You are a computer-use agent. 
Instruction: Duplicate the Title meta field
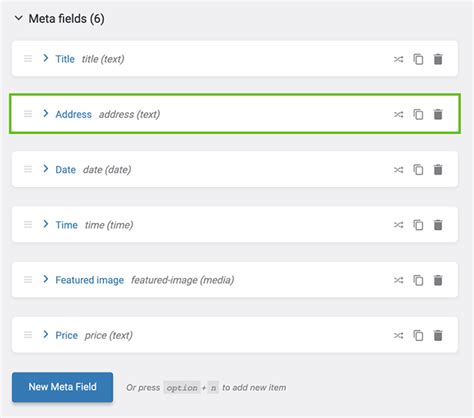(x=418, y=59)
